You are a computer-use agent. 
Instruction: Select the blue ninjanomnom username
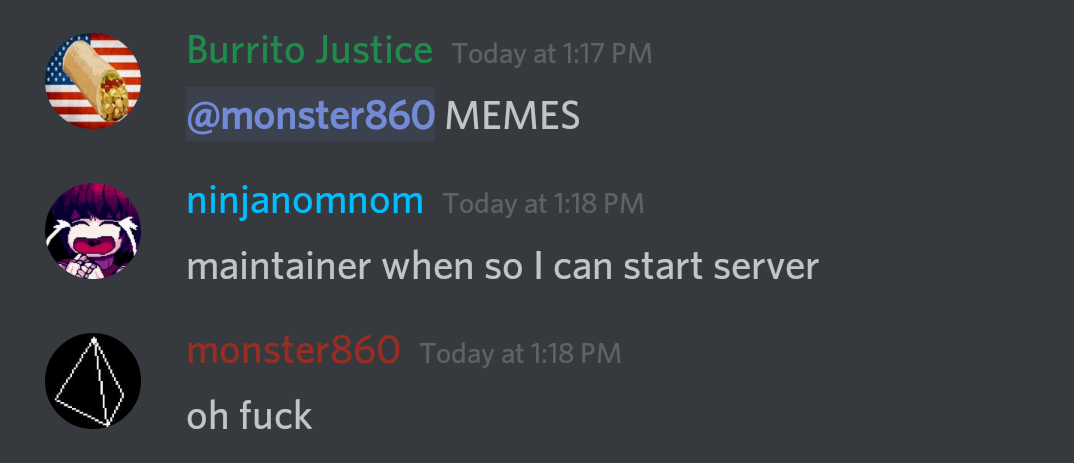click(305, 202)
